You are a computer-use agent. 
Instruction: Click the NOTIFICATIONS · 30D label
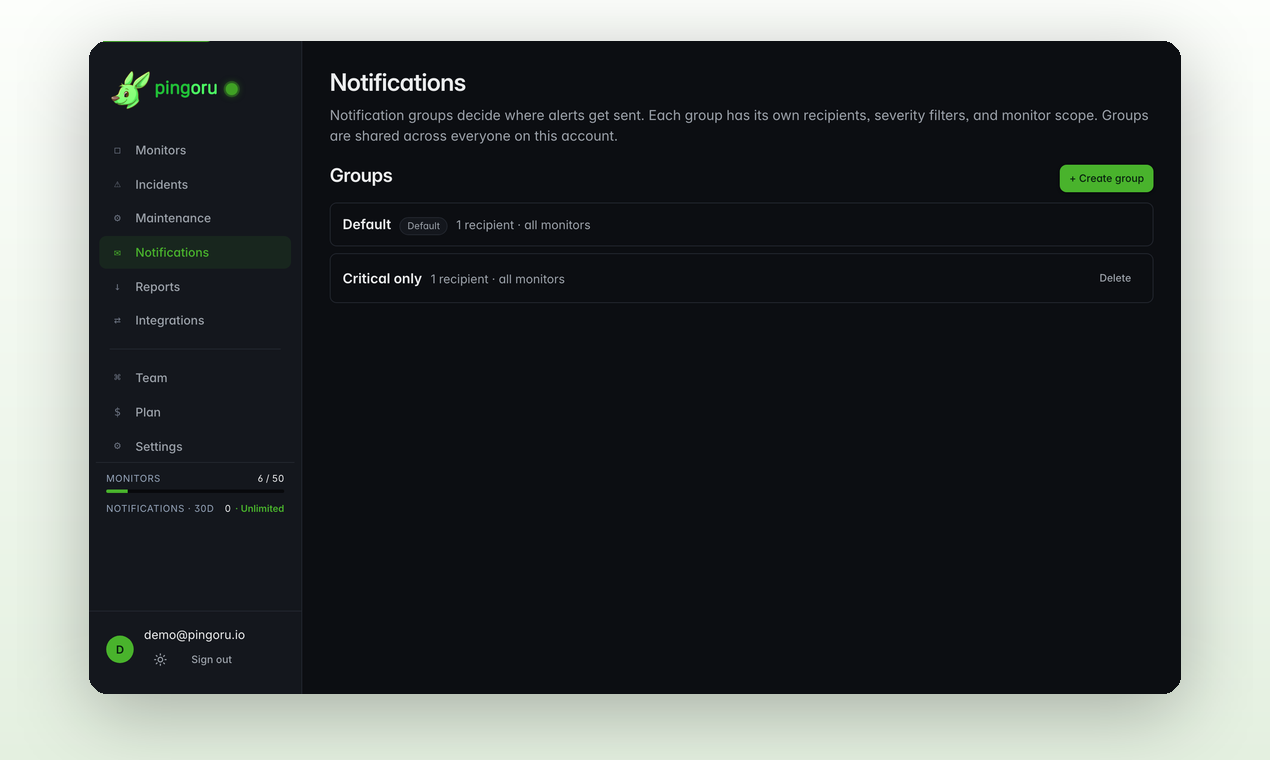(160, 509)
